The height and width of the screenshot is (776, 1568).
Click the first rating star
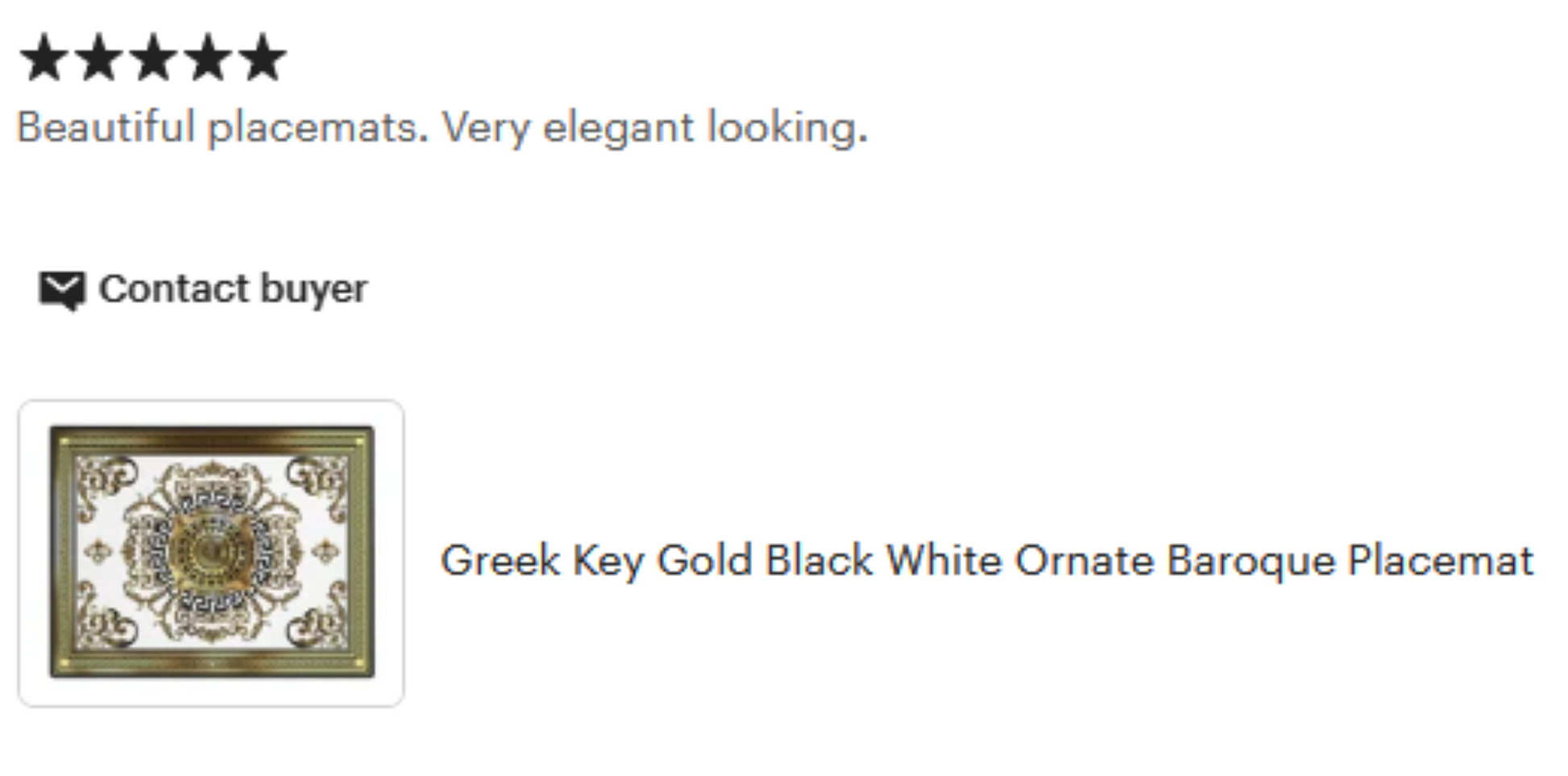pos(44,58)
